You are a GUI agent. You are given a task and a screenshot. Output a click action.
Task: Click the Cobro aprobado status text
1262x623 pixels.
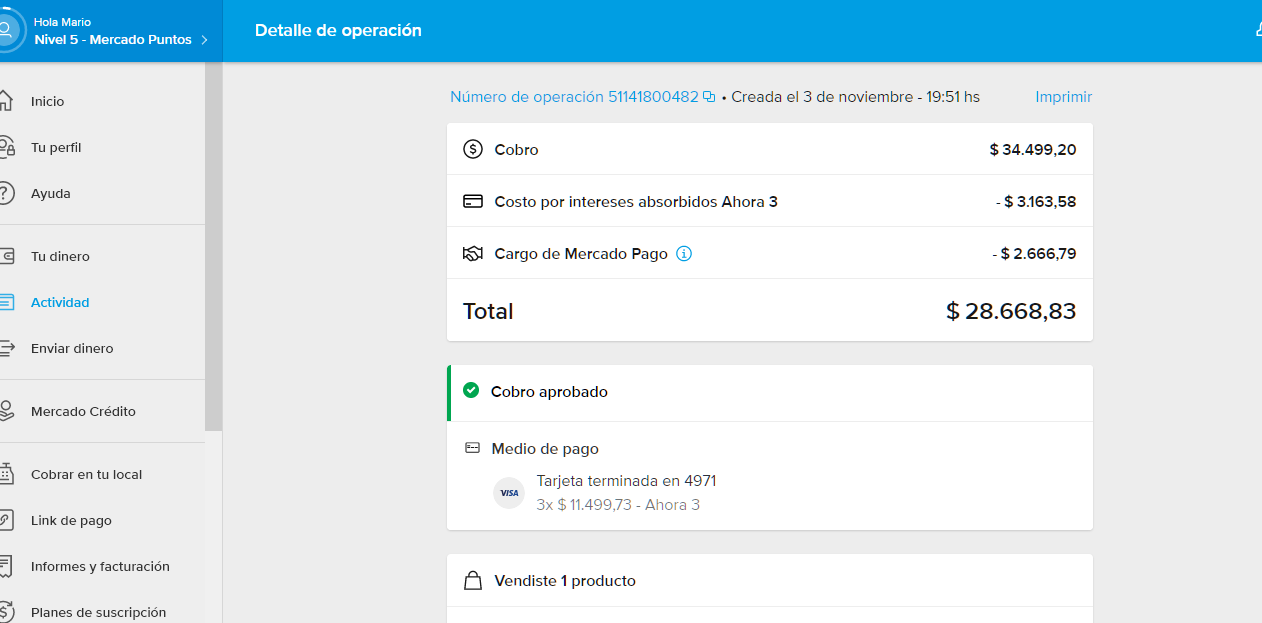tap(549, 392)
